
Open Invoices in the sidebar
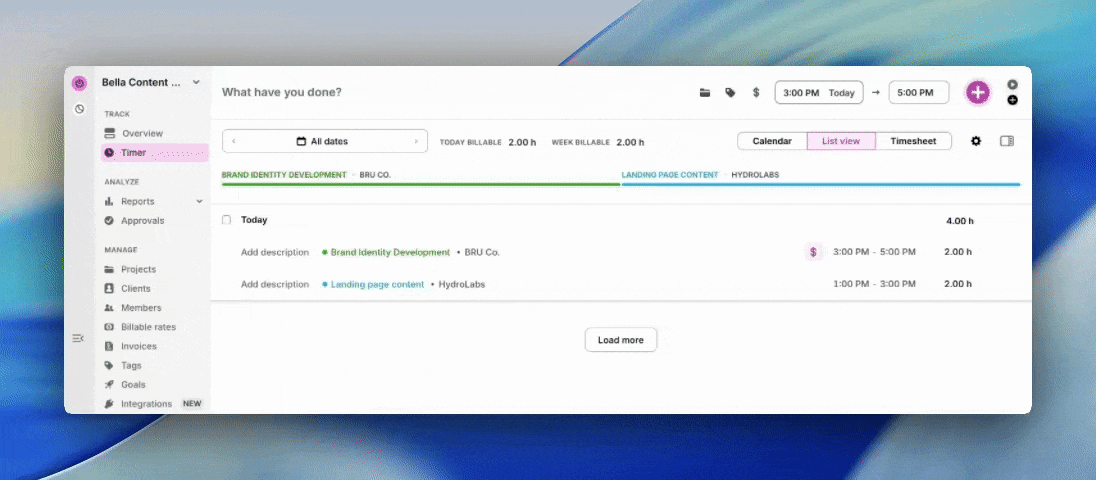pyautogui.click(x=139, y=346)
